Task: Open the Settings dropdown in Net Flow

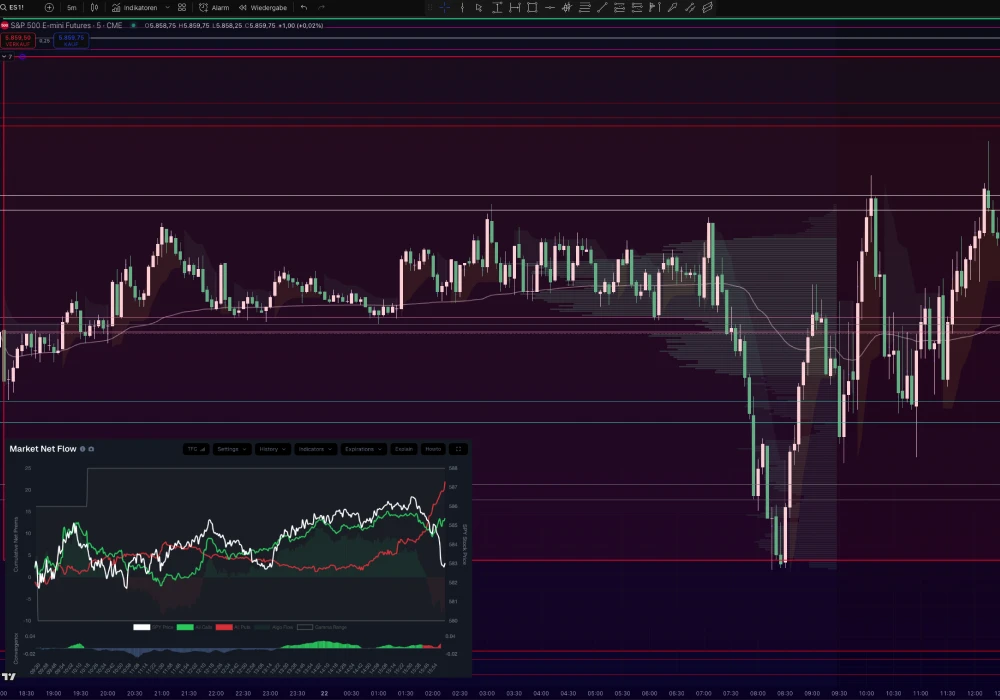Action: (231, 449)
